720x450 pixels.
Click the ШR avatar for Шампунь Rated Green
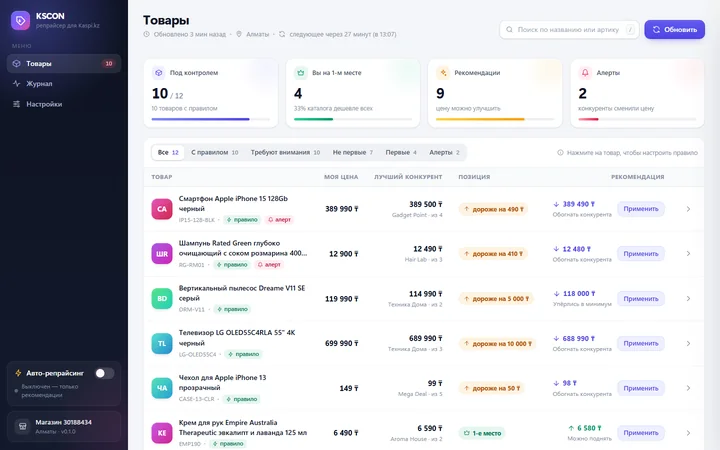[x=162, y=254]
